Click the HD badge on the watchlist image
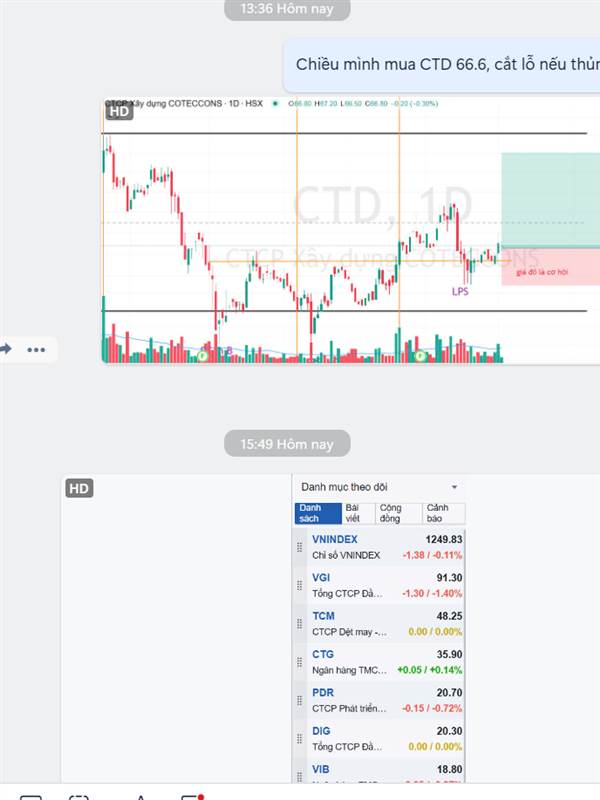The width and height of the screenshot is (600, 800). [x=79, y=489]
